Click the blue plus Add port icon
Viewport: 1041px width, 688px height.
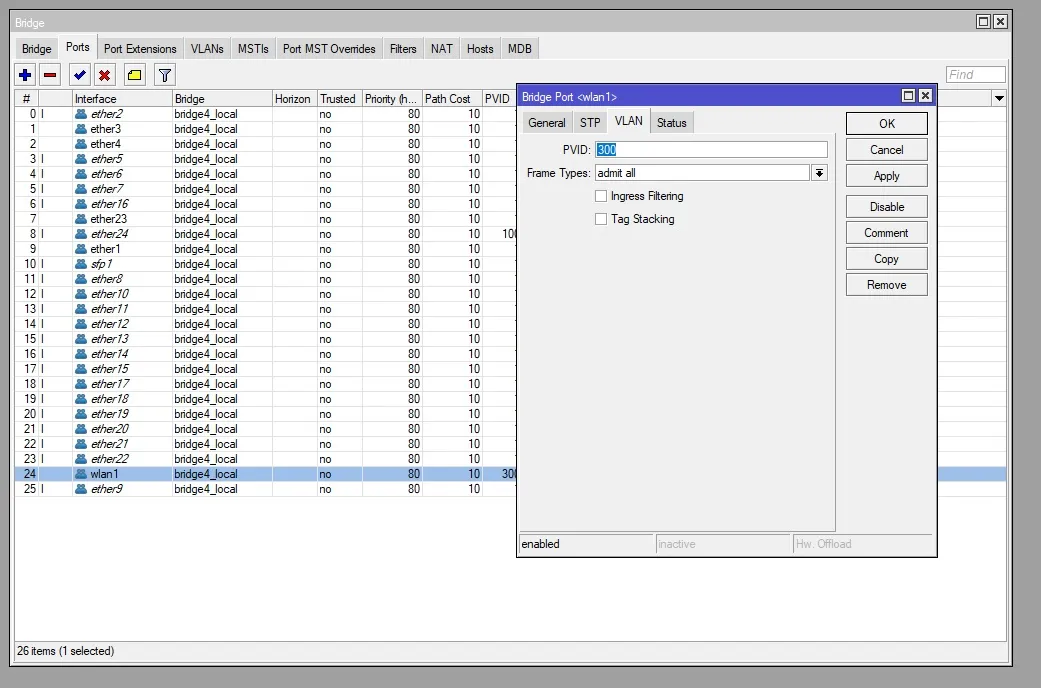click(x=25, y=75)
